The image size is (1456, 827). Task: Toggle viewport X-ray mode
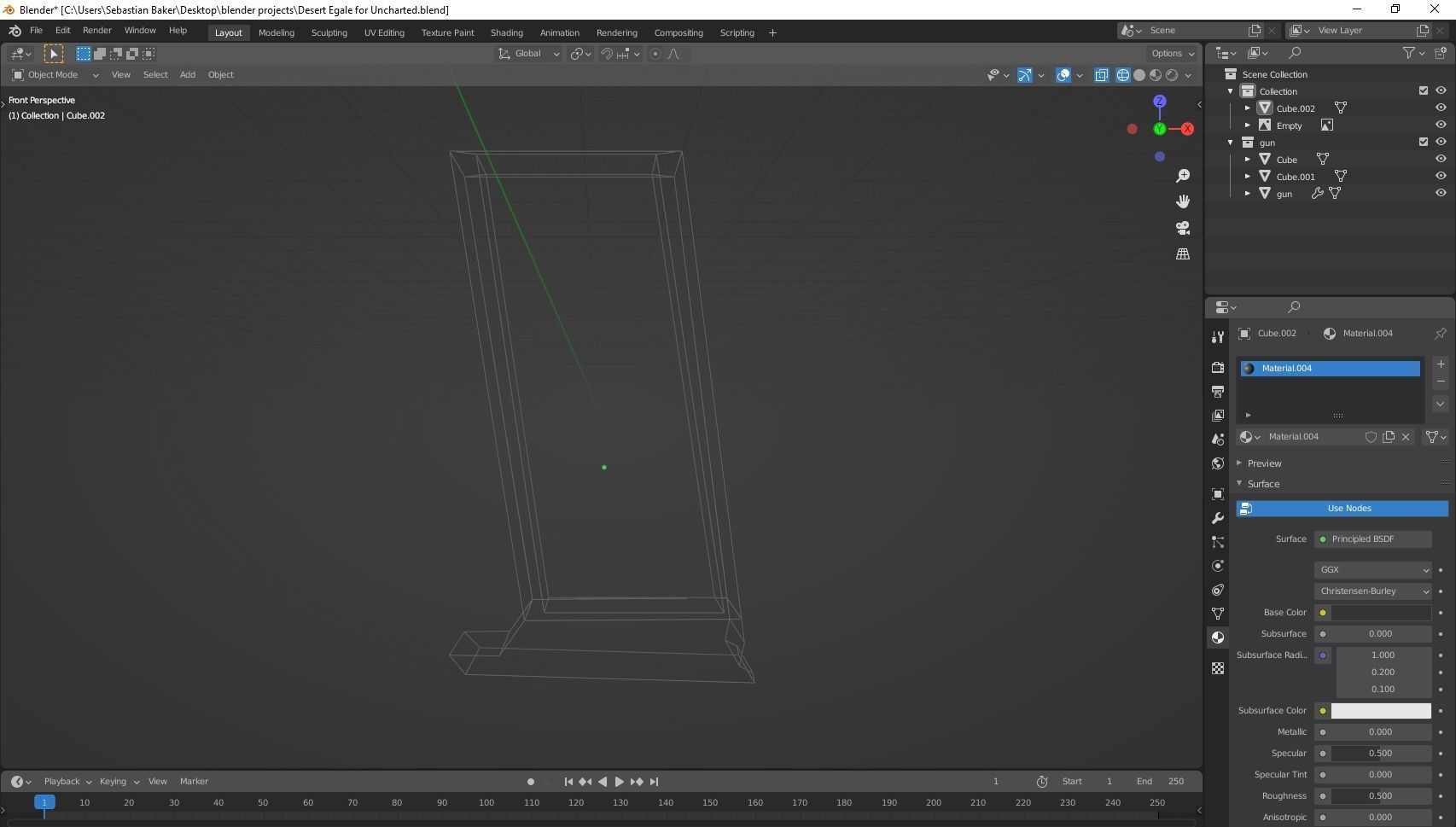[1102, 75]
